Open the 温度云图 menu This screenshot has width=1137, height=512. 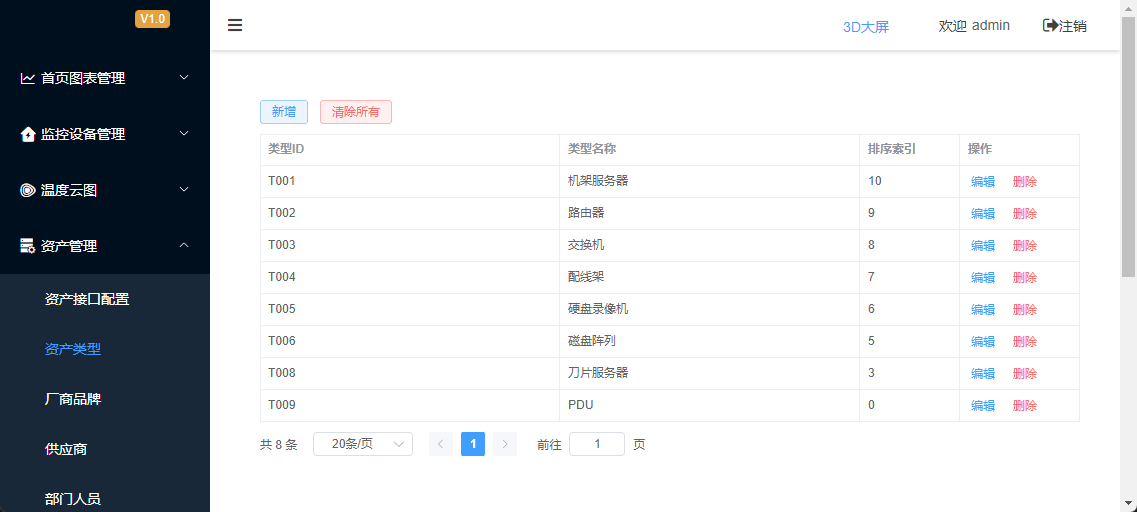(105, 190)
